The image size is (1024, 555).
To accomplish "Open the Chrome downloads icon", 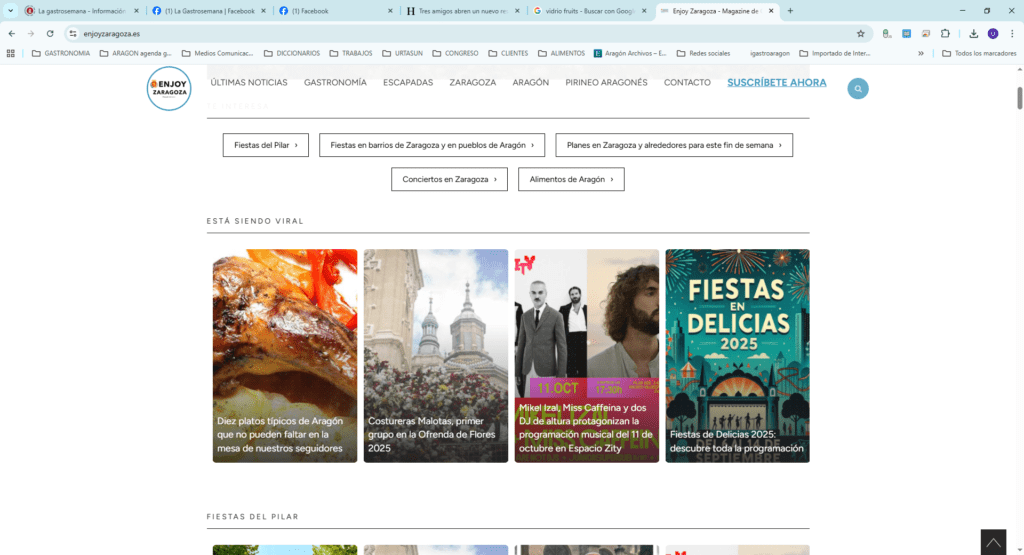I will (973, 33).
